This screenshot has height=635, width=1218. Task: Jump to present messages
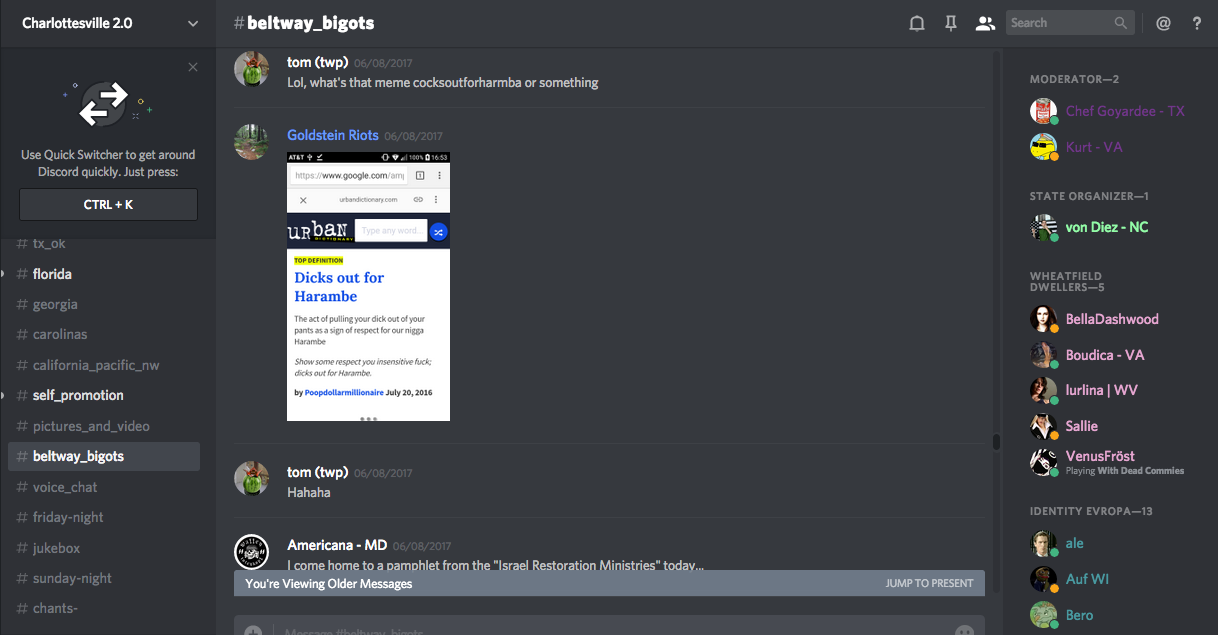pos(929,583)
